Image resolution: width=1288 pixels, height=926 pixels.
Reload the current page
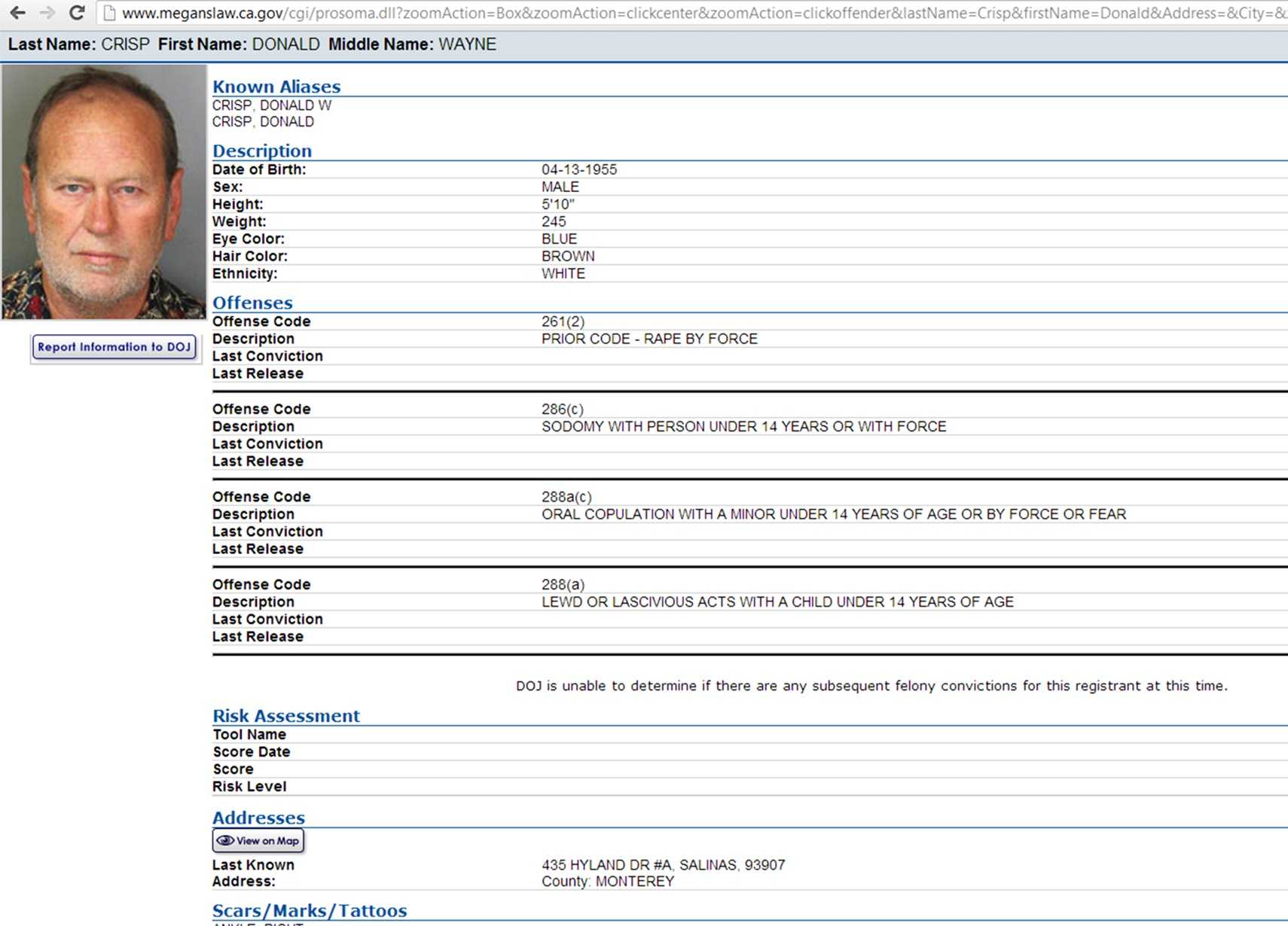pos(77,13)
